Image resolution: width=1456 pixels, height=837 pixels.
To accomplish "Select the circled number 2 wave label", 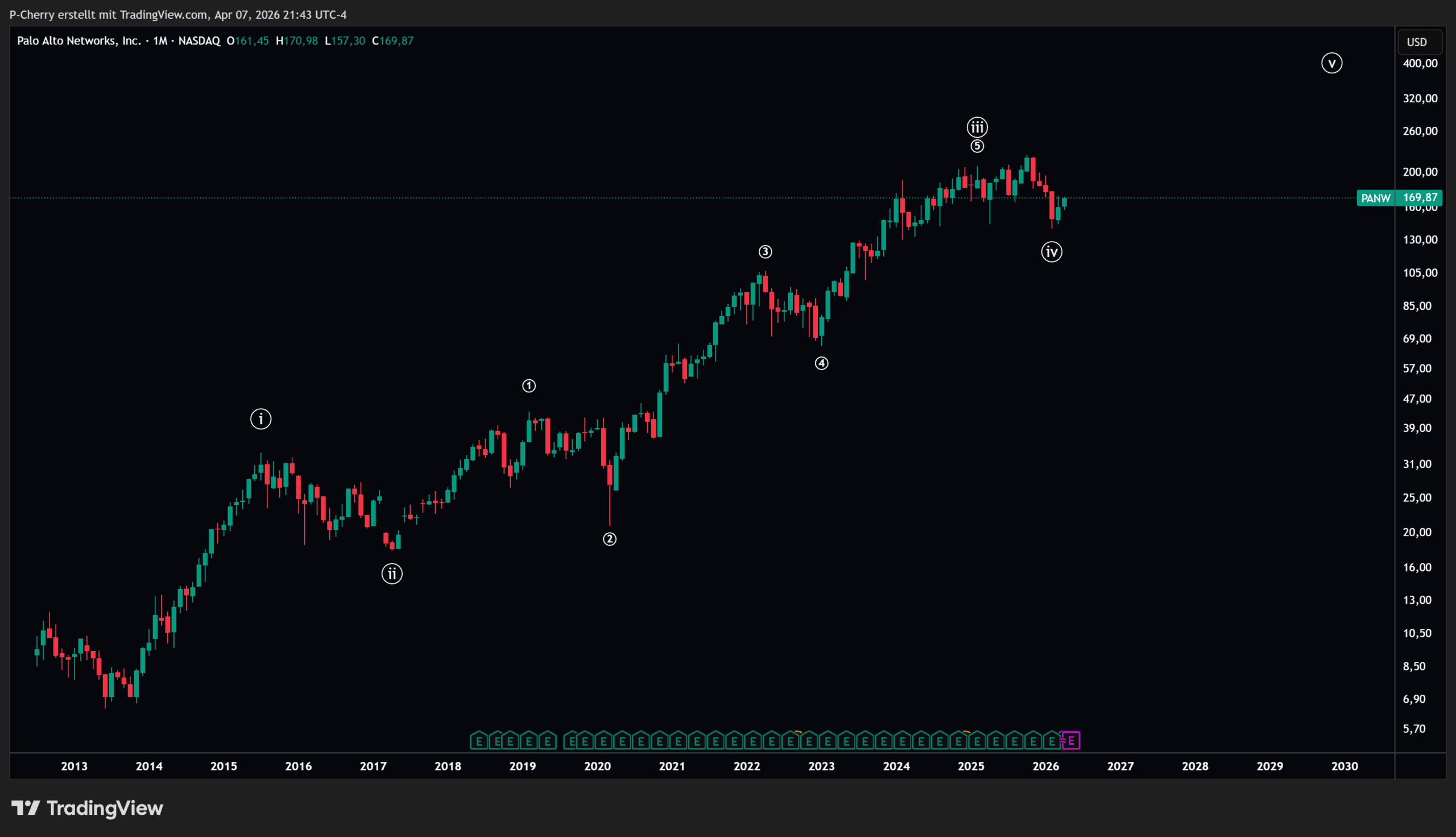I will coord(609,539).
